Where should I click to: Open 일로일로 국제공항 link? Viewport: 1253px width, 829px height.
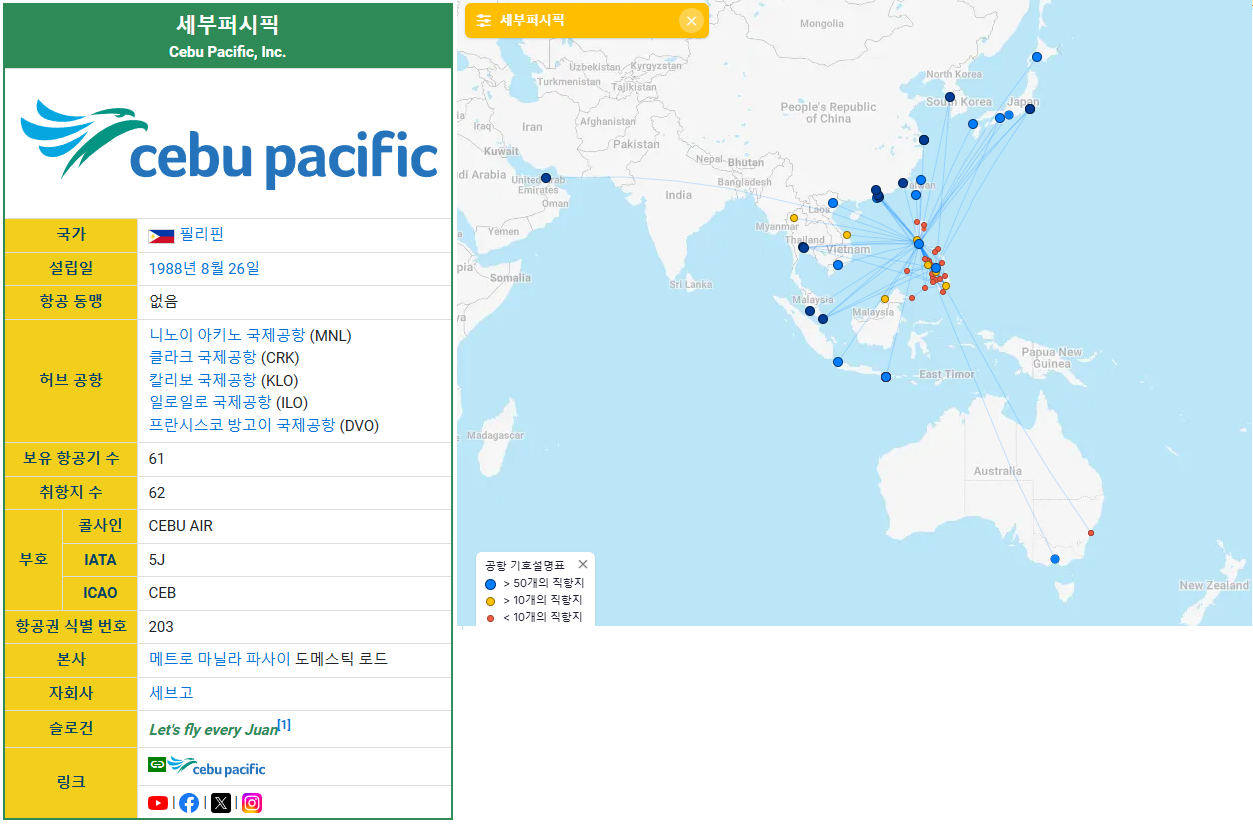210,402
